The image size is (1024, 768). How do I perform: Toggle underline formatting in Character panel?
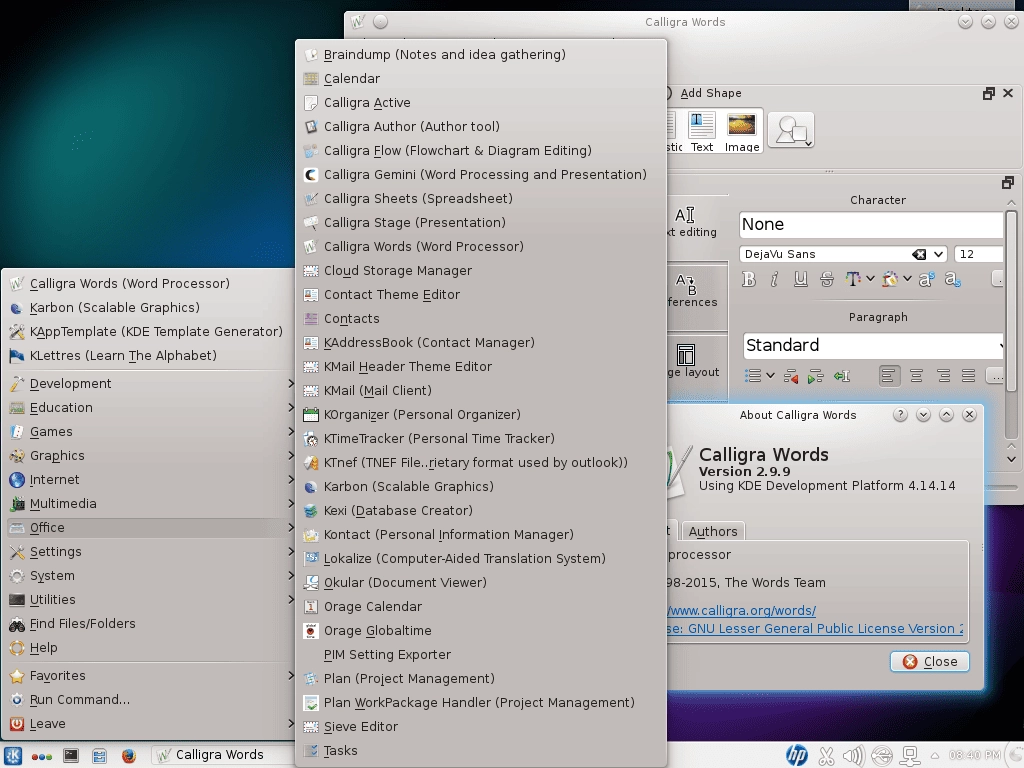pyautogui.click(x=800, y=280)
